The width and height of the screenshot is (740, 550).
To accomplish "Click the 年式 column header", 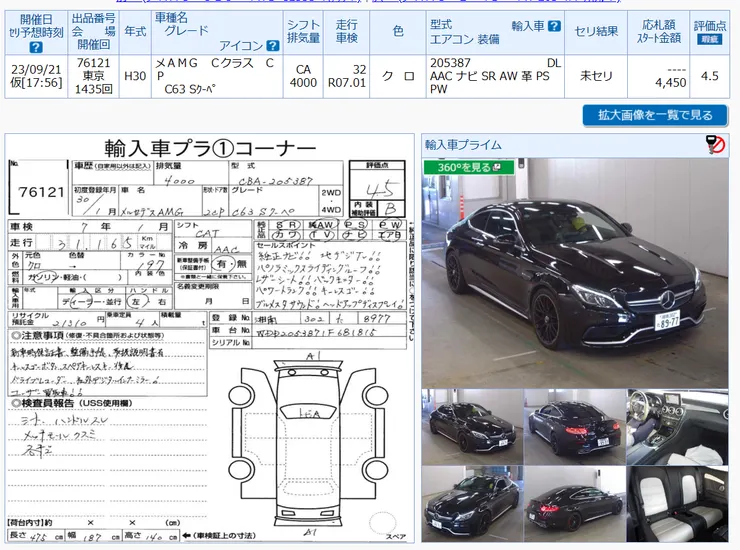I will click(135, 32).
